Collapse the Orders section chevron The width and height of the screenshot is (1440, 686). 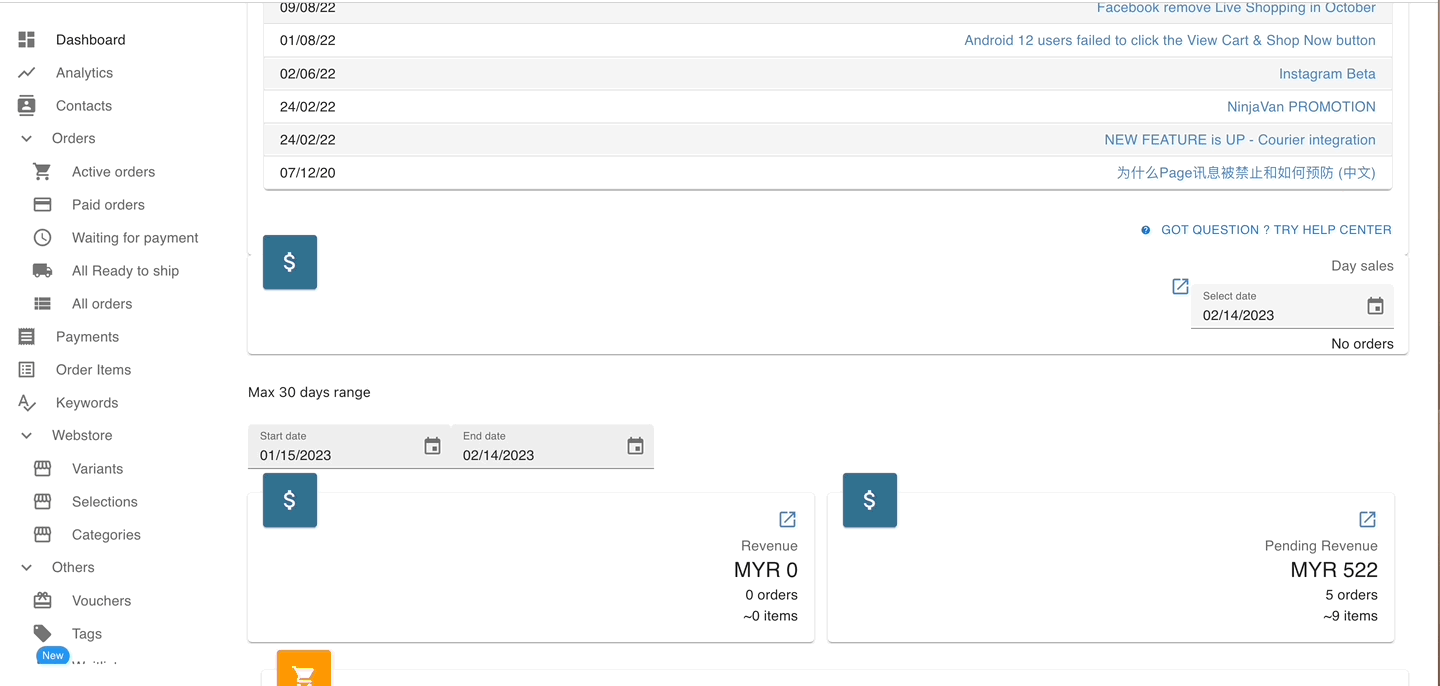point(27,139)
